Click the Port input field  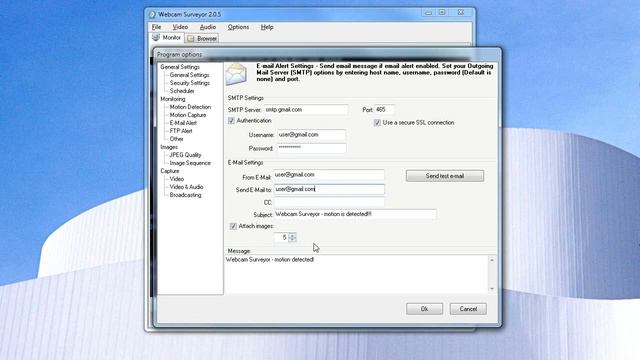pyautogui.click(x=384, y=110)
